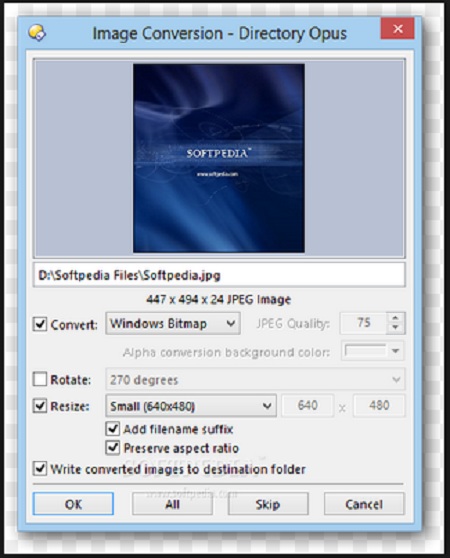This screenshot has height=558, width=450.
Task: Click the Cancel button
Action: pyautogui.click(x=364, y=504)
